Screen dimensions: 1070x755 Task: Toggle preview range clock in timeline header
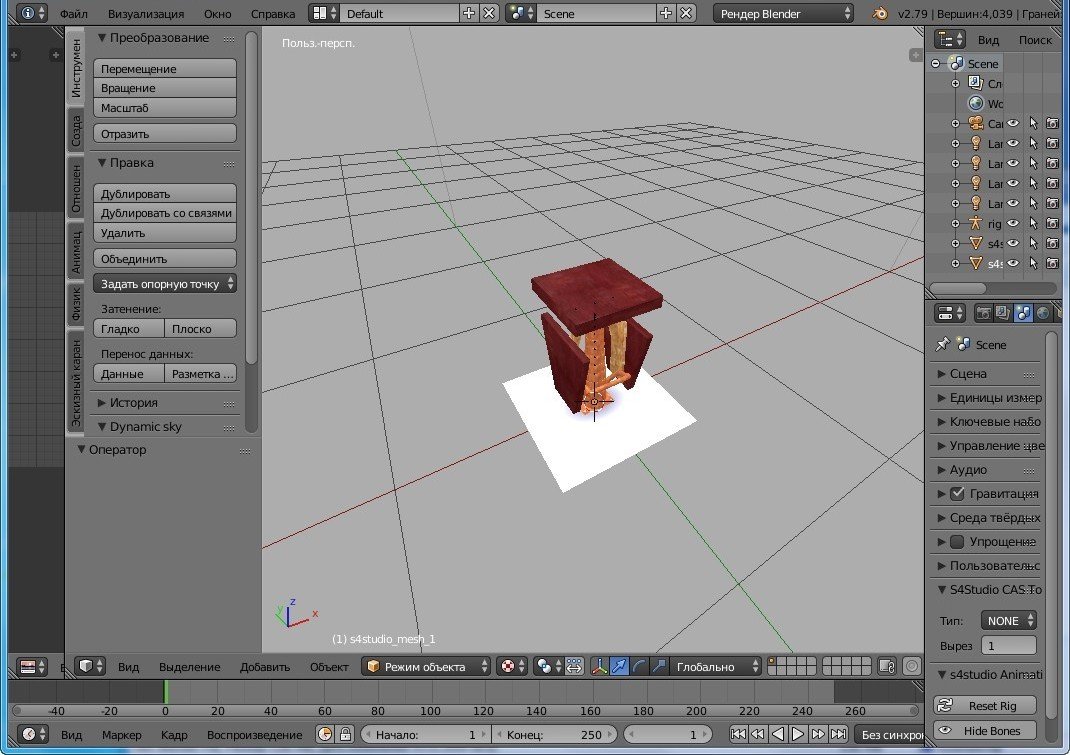325,735
